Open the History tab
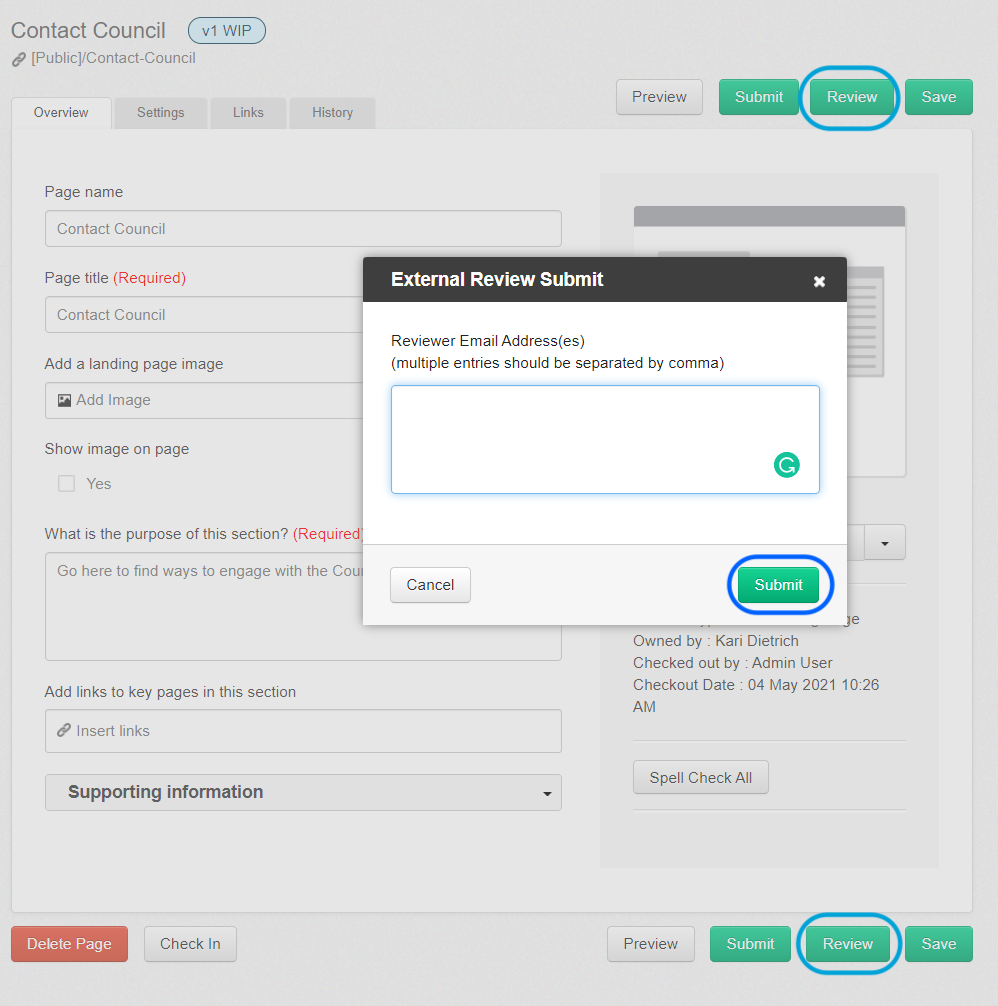 coord(332,113)
